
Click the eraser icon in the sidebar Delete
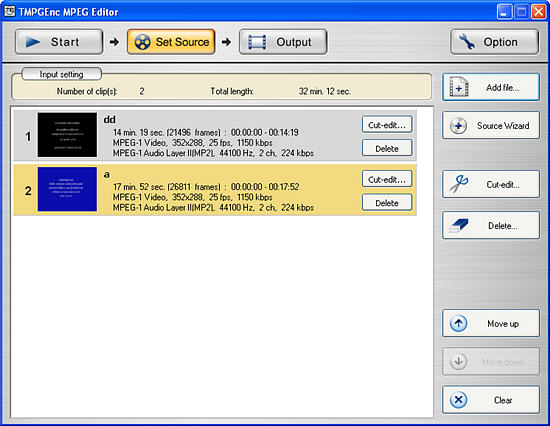point(459,225)
